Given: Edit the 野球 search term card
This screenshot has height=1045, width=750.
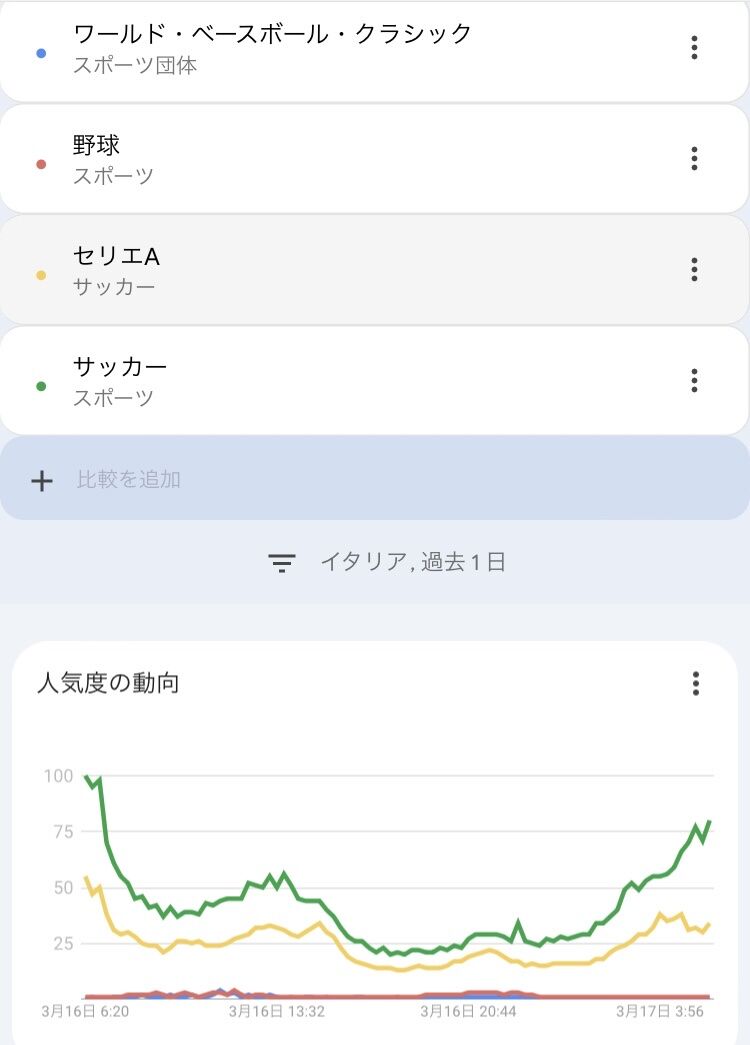Looking at the screenshot, I should (375, 159).
